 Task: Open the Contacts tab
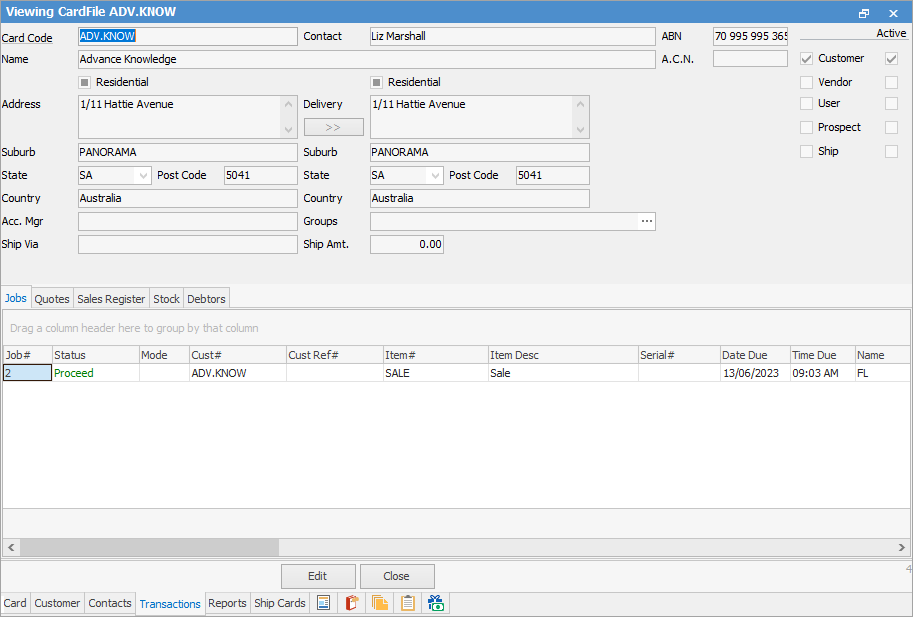(x=110, y=603)
